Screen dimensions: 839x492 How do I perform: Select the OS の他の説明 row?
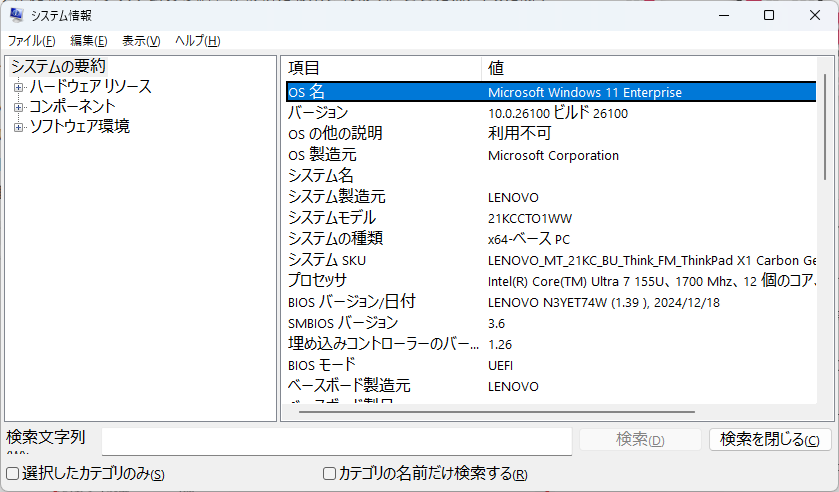click(x=551, y=133)
